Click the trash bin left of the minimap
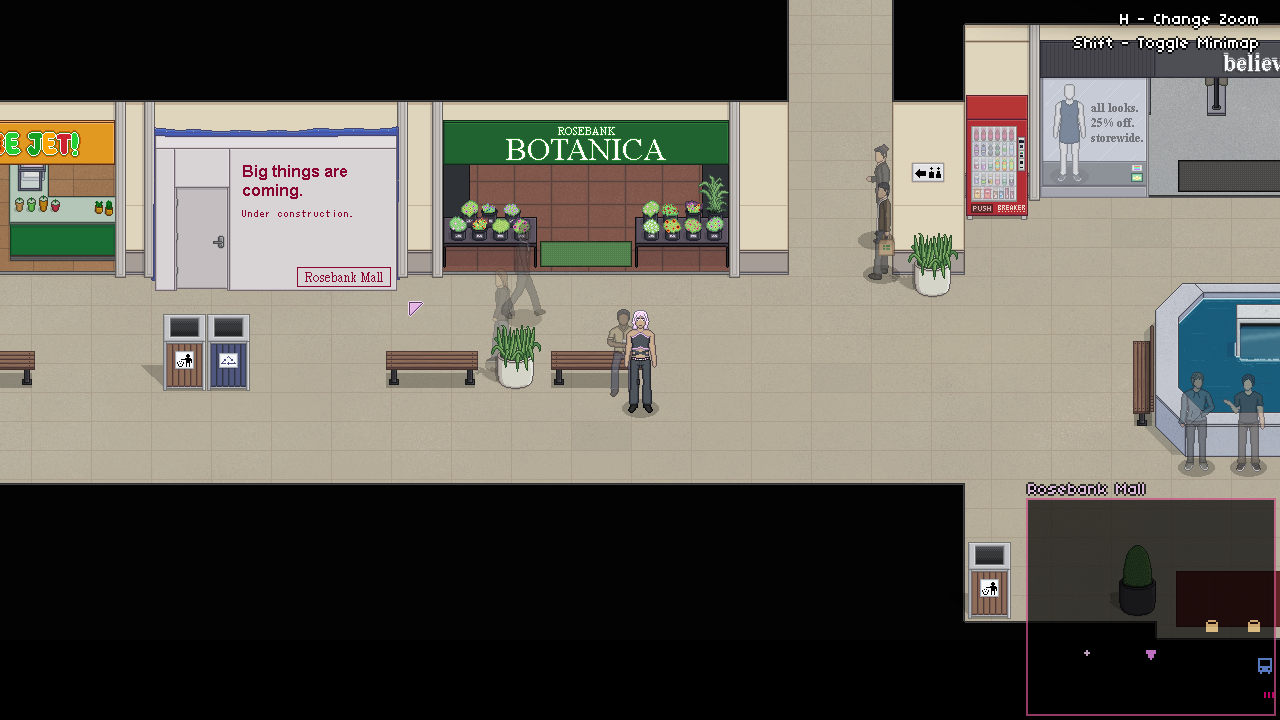 pos(989,580)
